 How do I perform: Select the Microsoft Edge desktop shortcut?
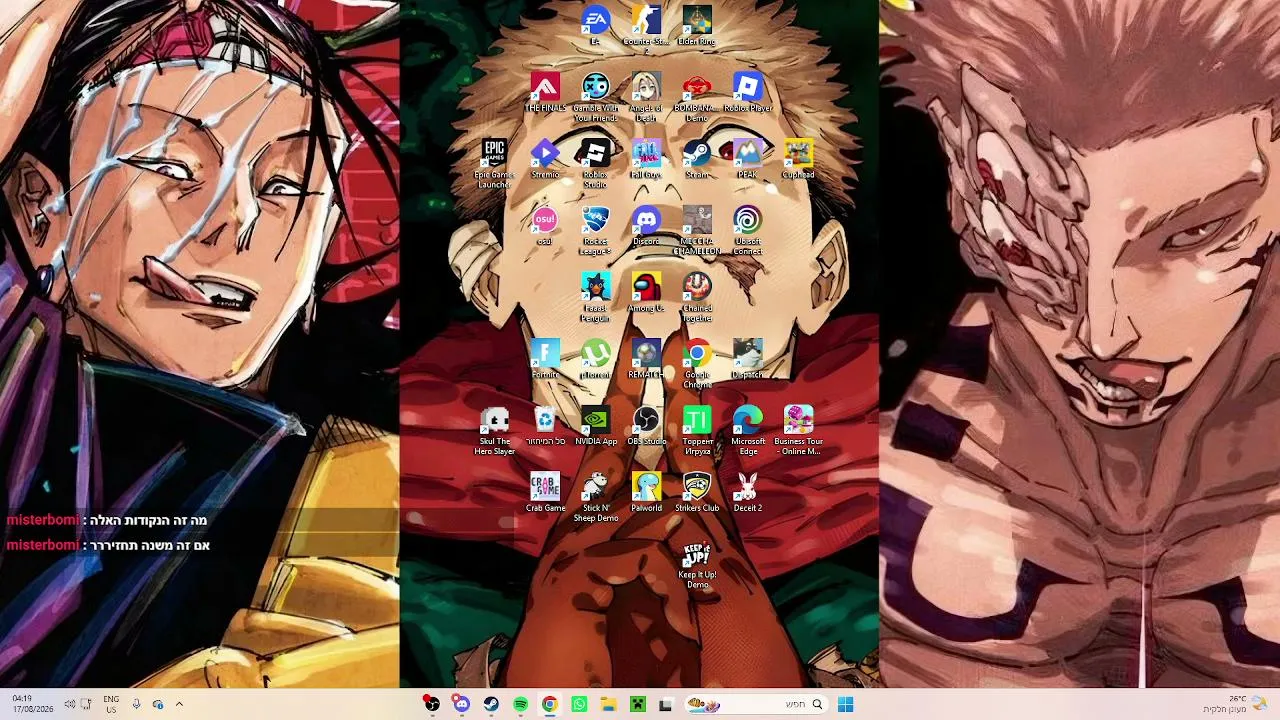[748, 431]
